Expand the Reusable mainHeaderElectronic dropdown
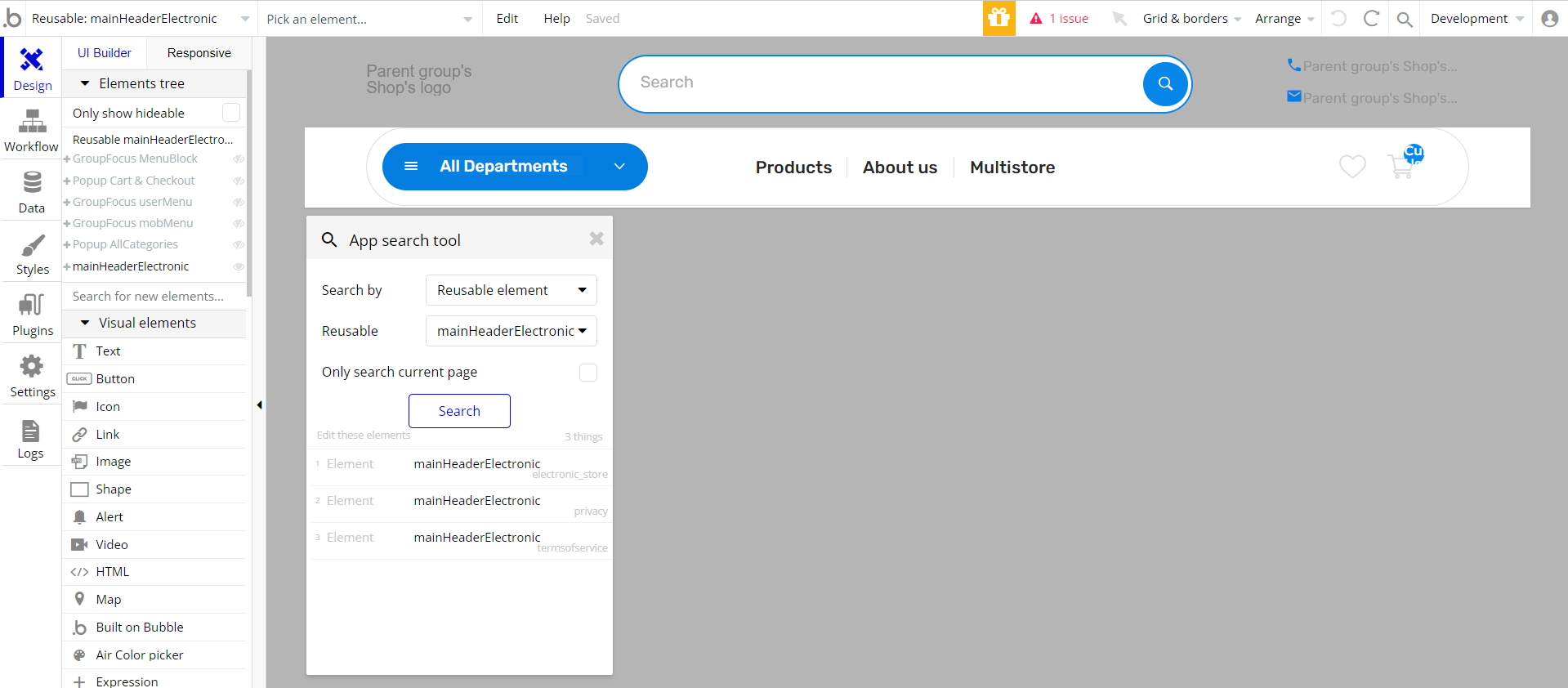 (511, 331)
